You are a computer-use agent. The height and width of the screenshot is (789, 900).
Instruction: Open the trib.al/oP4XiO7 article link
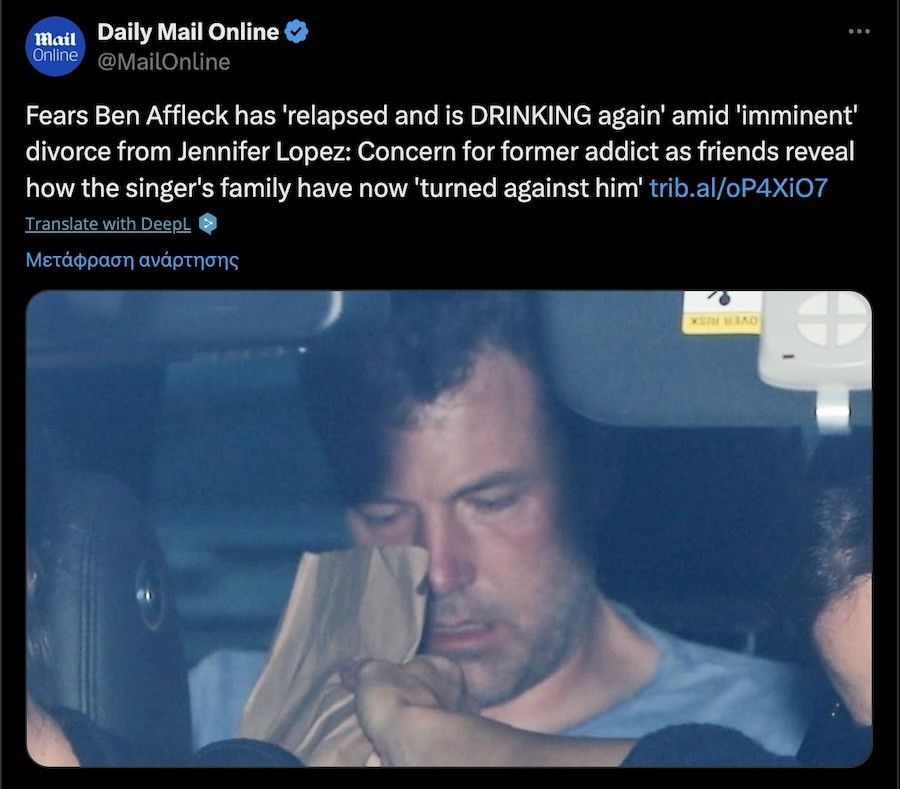(738, 188)
